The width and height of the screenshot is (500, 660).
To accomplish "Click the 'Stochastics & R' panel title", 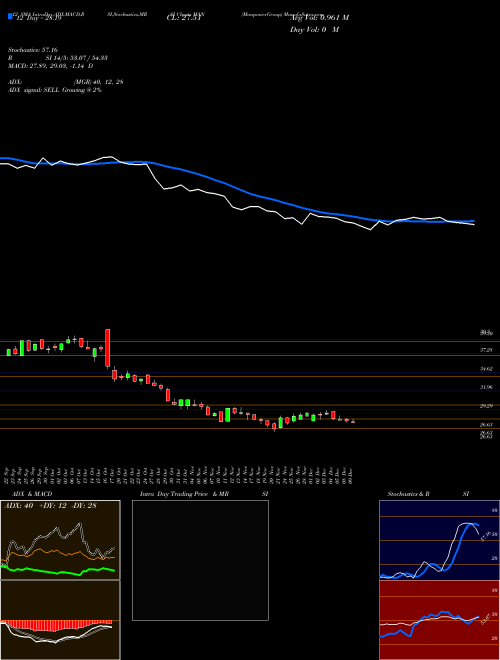I will (x=409, y=494).
